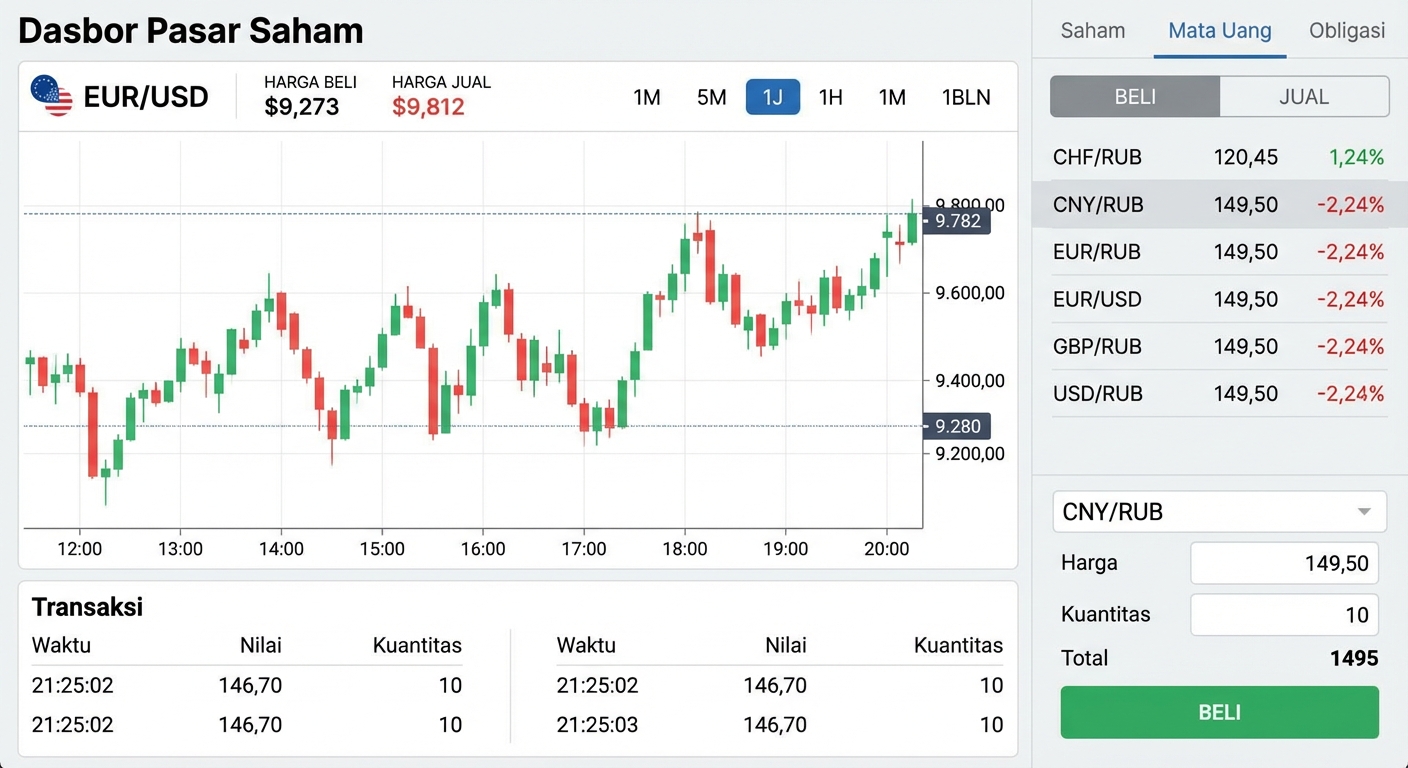
Task: Choose the 1BLN chart timeframe
Action: point(966,97)
